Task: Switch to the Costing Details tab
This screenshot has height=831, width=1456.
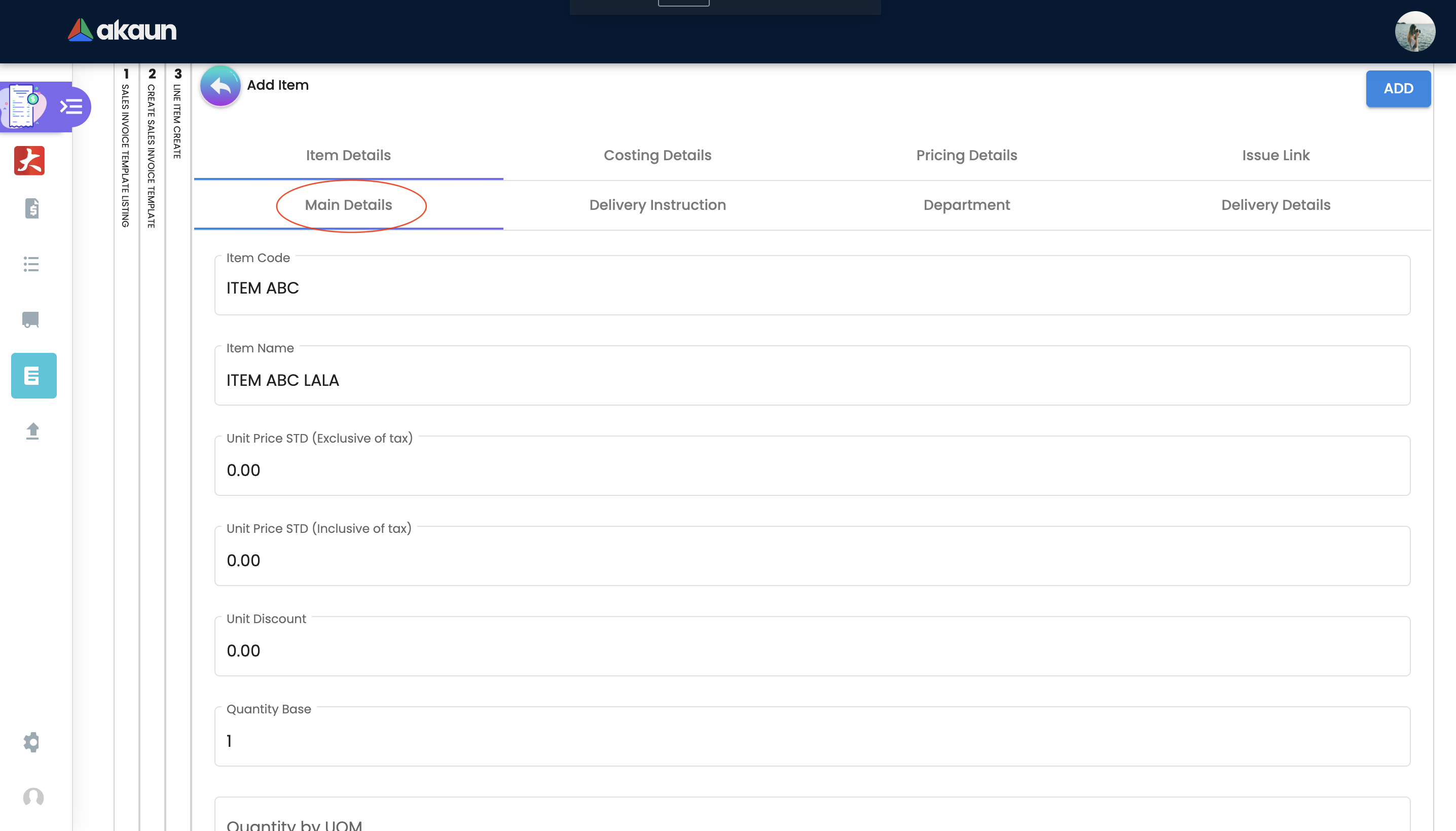Action: pyautogui.click(x=657, y=155)
